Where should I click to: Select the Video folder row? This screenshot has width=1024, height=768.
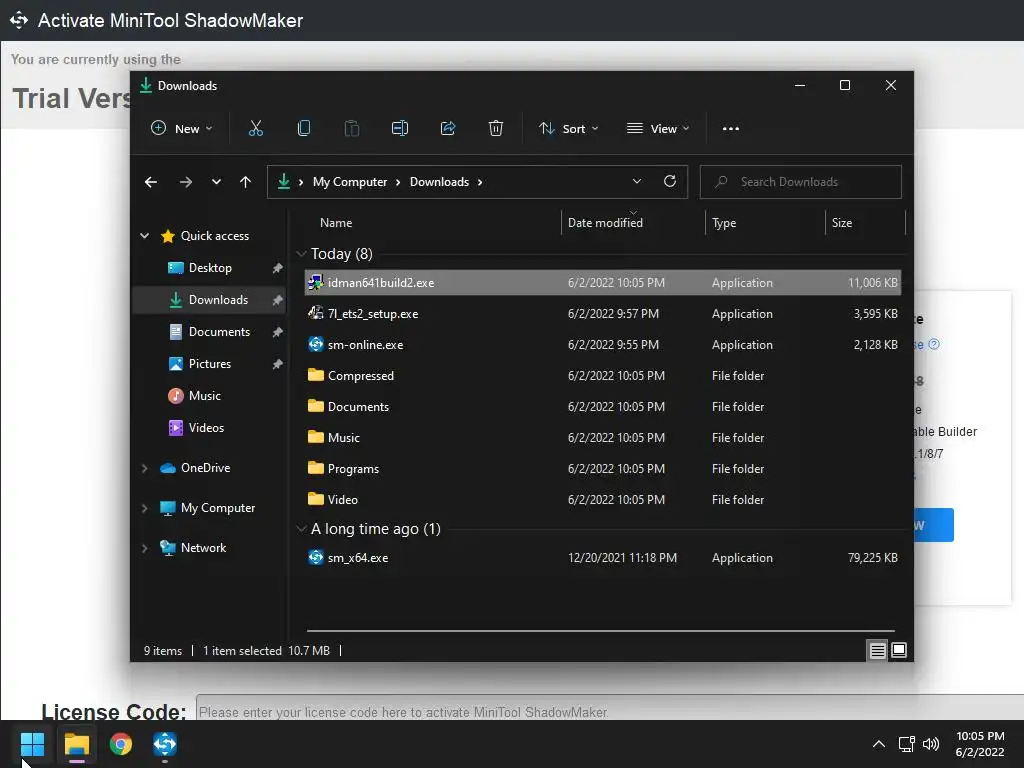603,500
